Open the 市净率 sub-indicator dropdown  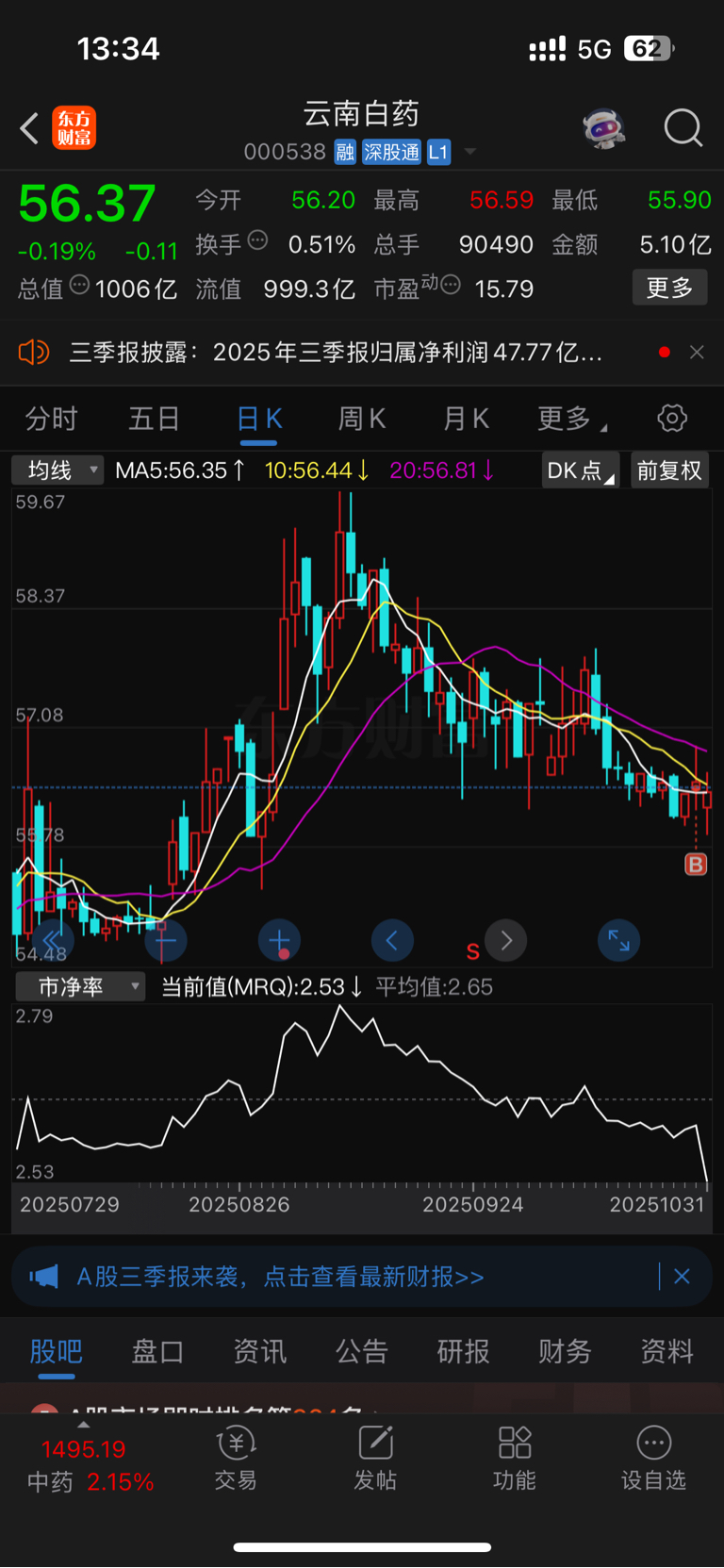80,987
